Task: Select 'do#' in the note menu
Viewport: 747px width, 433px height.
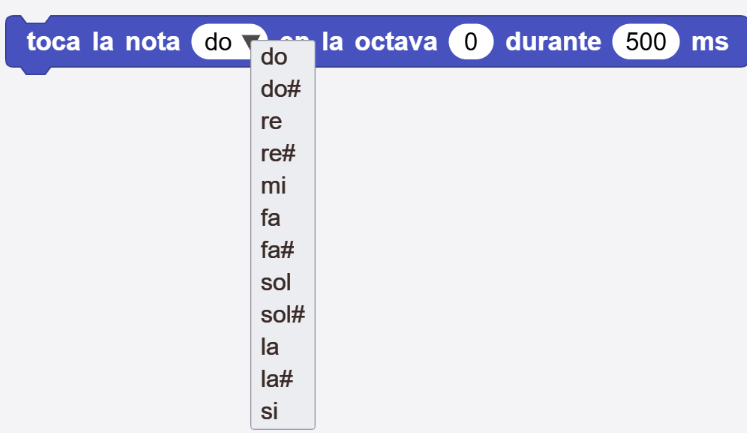Action: click(x=279, y=89)
